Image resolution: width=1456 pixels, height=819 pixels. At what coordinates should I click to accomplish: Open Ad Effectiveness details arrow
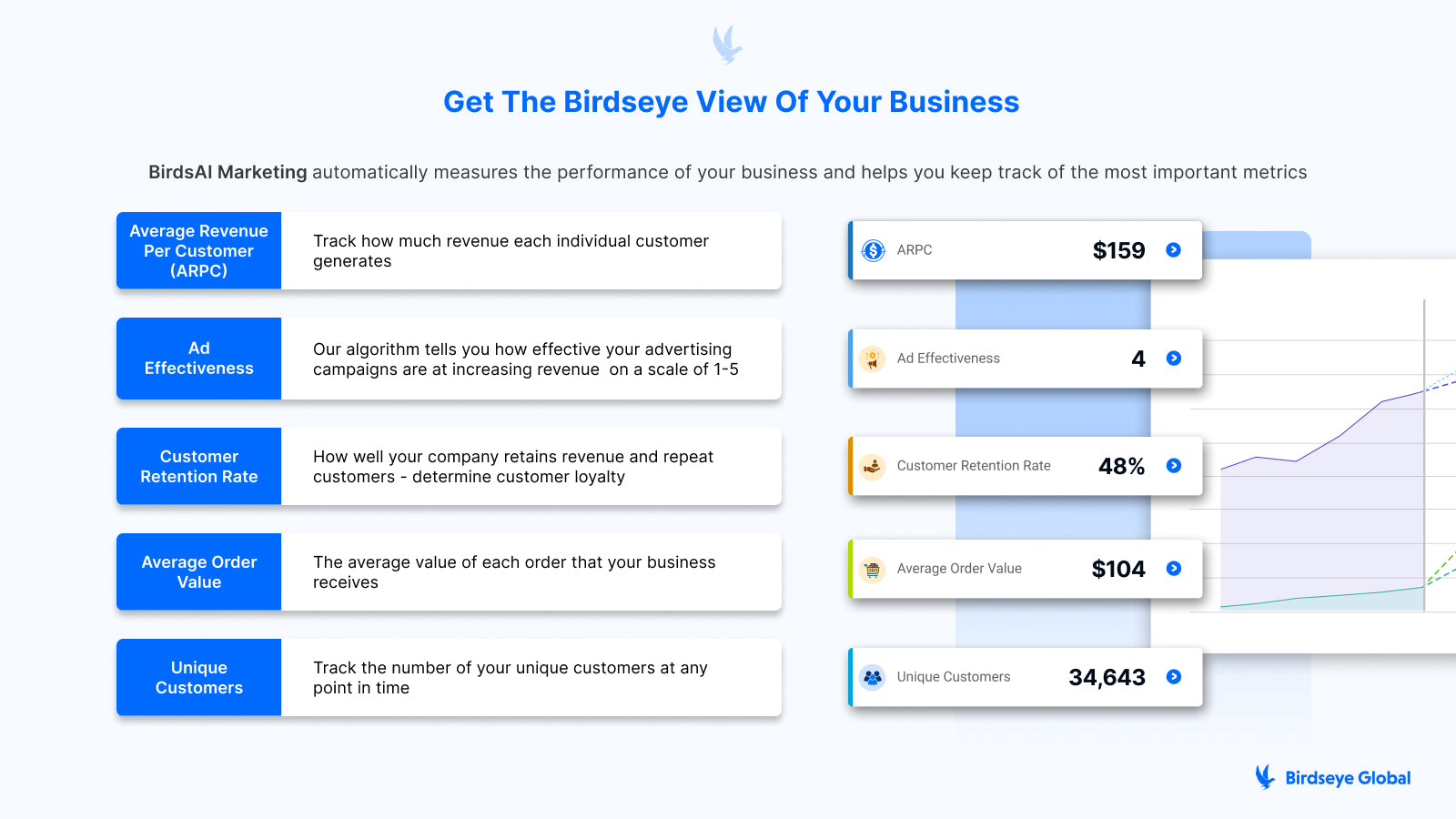tap(1174, 359)
